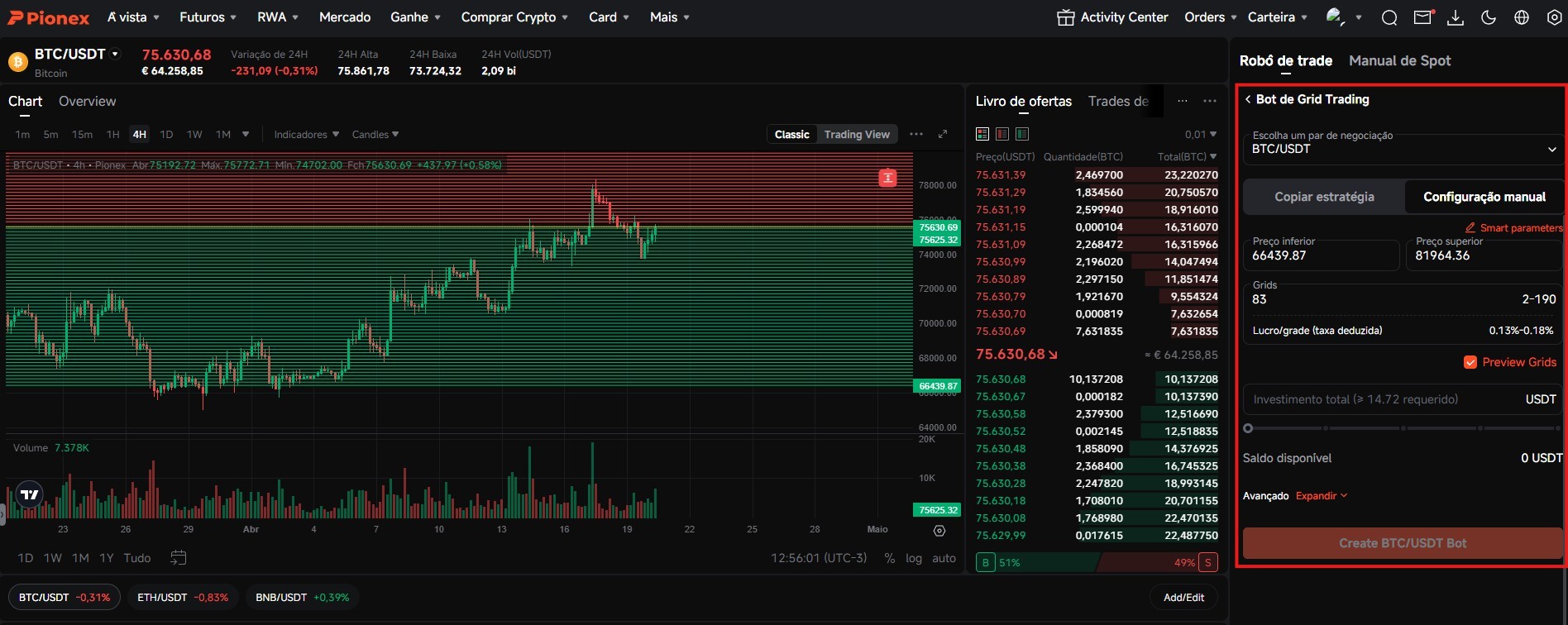Select combined buy and sell order book view
The width and height of the screenshot is (1568, 625).
(x=982, y=134)
